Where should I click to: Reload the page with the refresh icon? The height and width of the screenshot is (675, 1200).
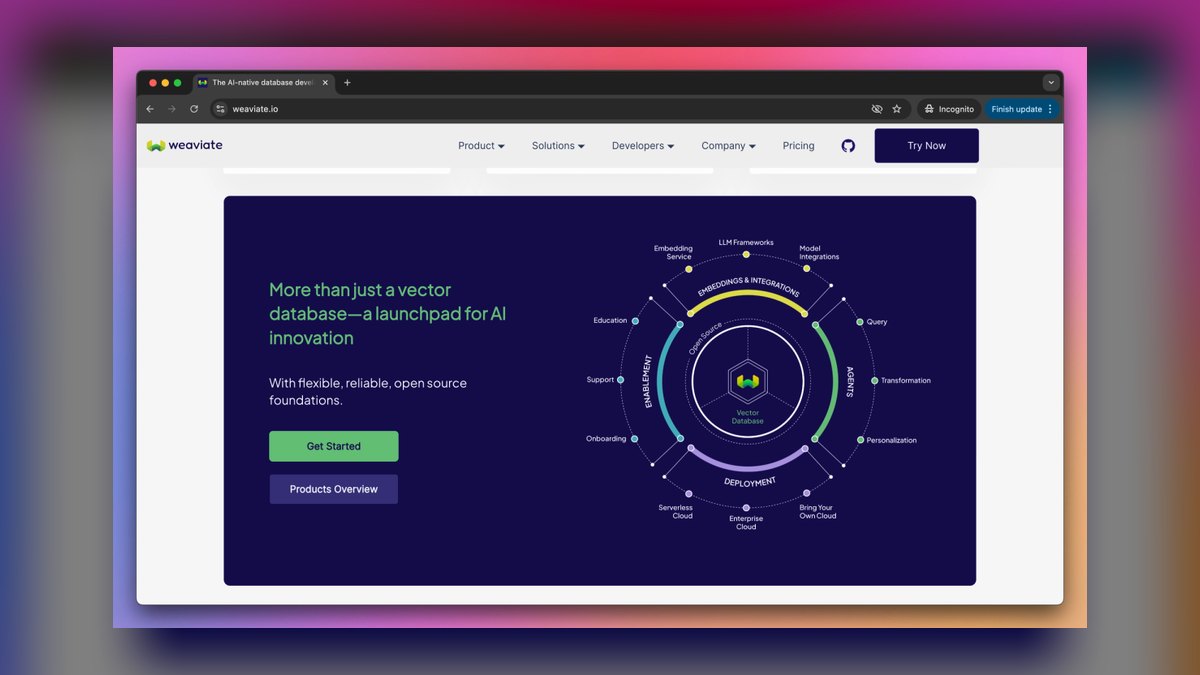coord(194,109)
